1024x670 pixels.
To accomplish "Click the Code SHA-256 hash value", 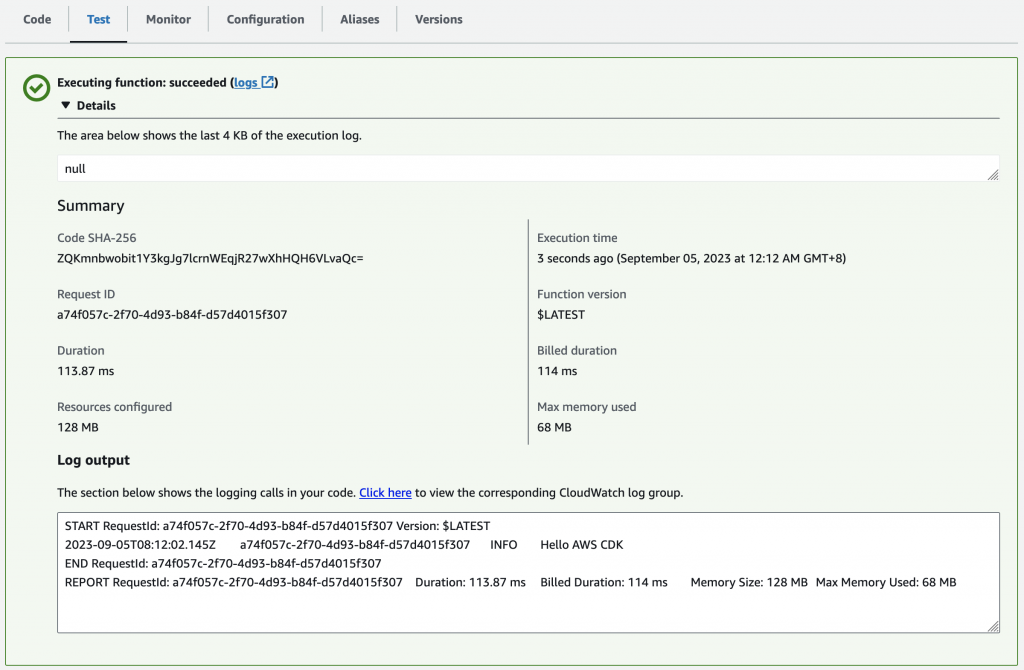I will point(210,258).
